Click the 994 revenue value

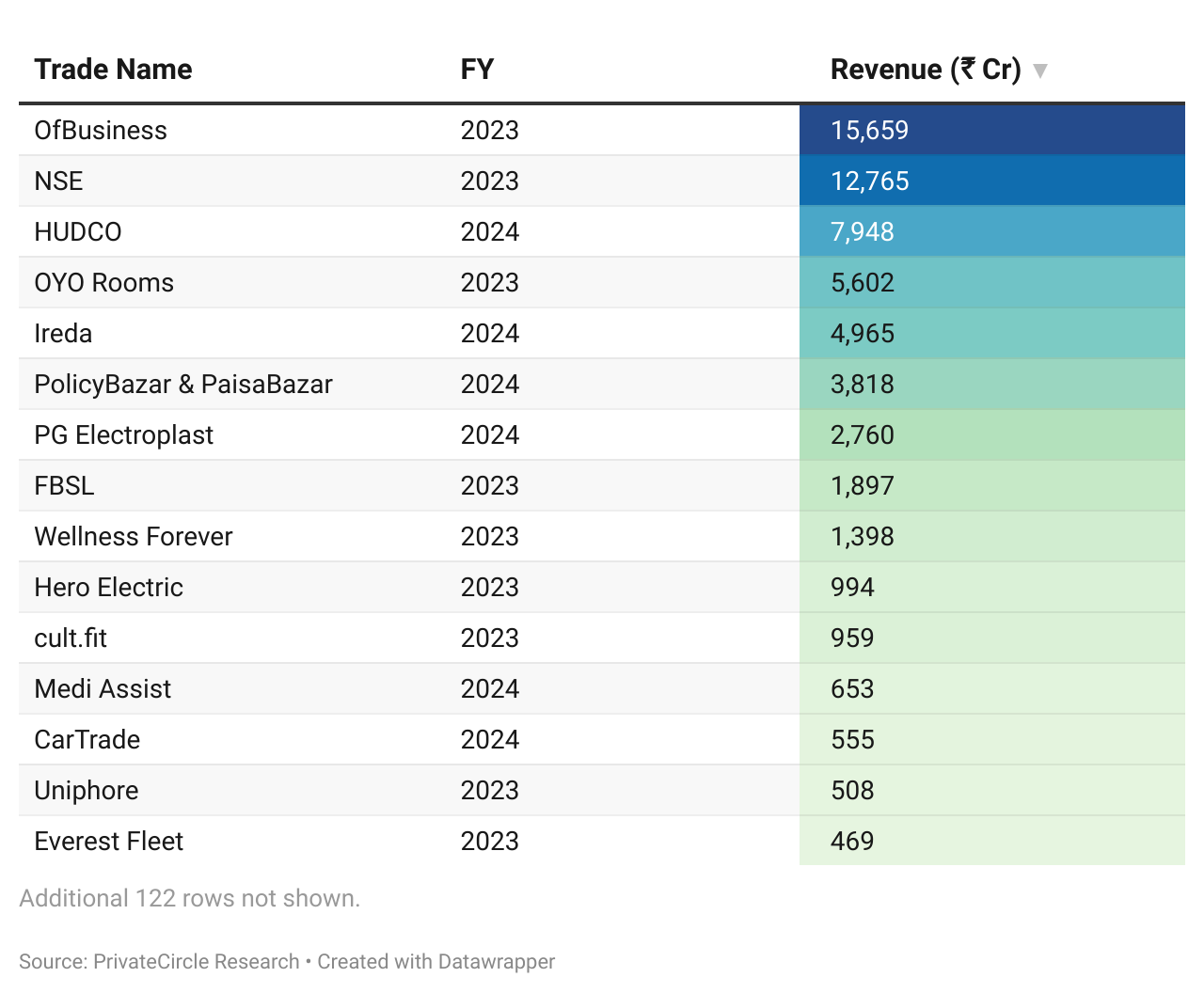[x=852, y=588]
